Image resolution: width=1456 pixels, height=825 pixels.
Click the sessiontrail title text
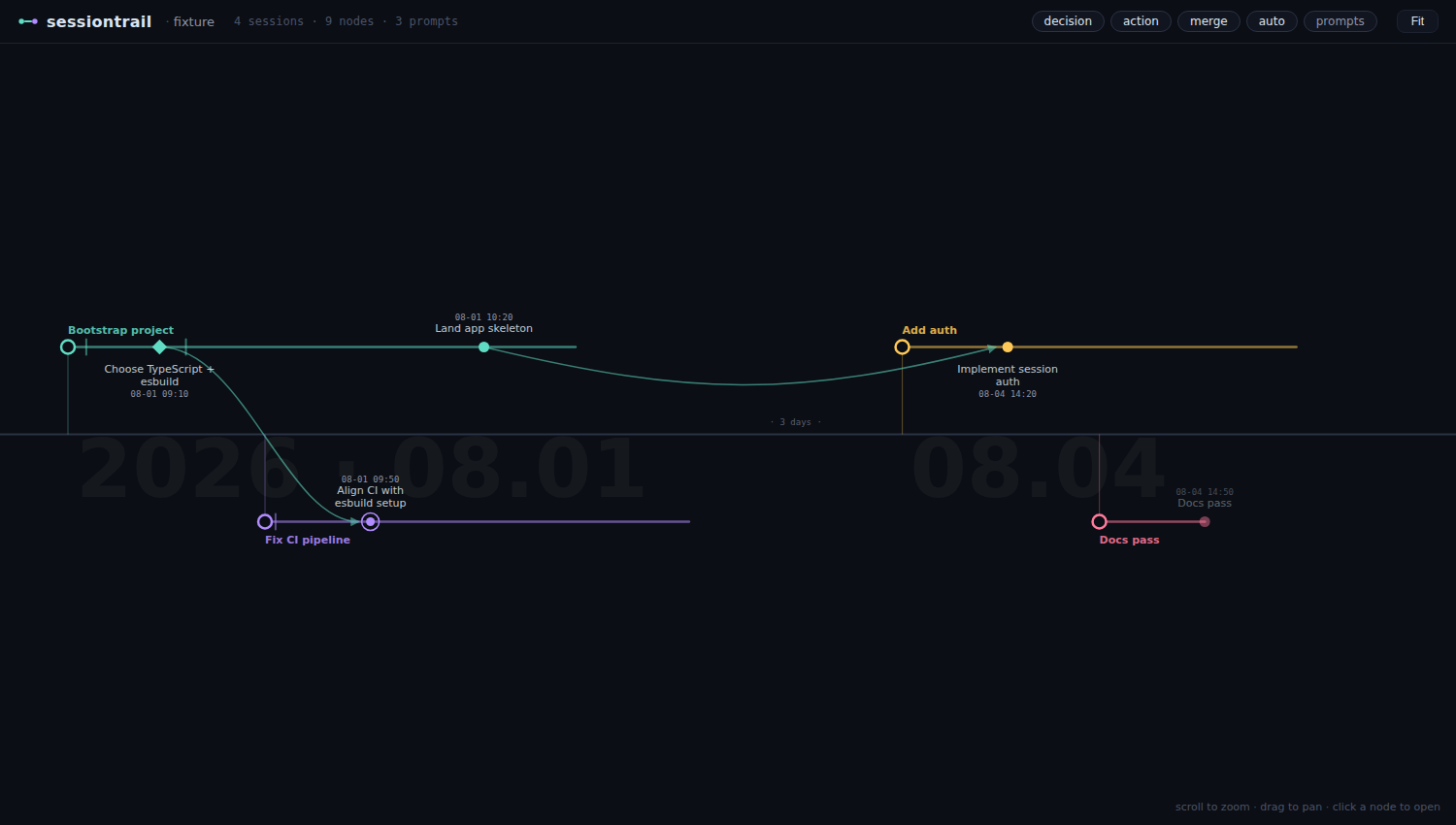click(x=99, y=21)
